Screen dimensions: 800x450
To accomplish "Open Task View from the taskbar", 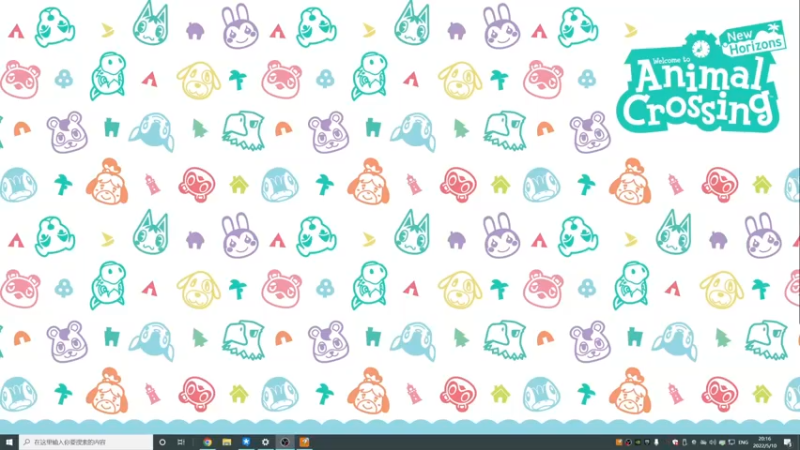I will click(x=181, y=442).
